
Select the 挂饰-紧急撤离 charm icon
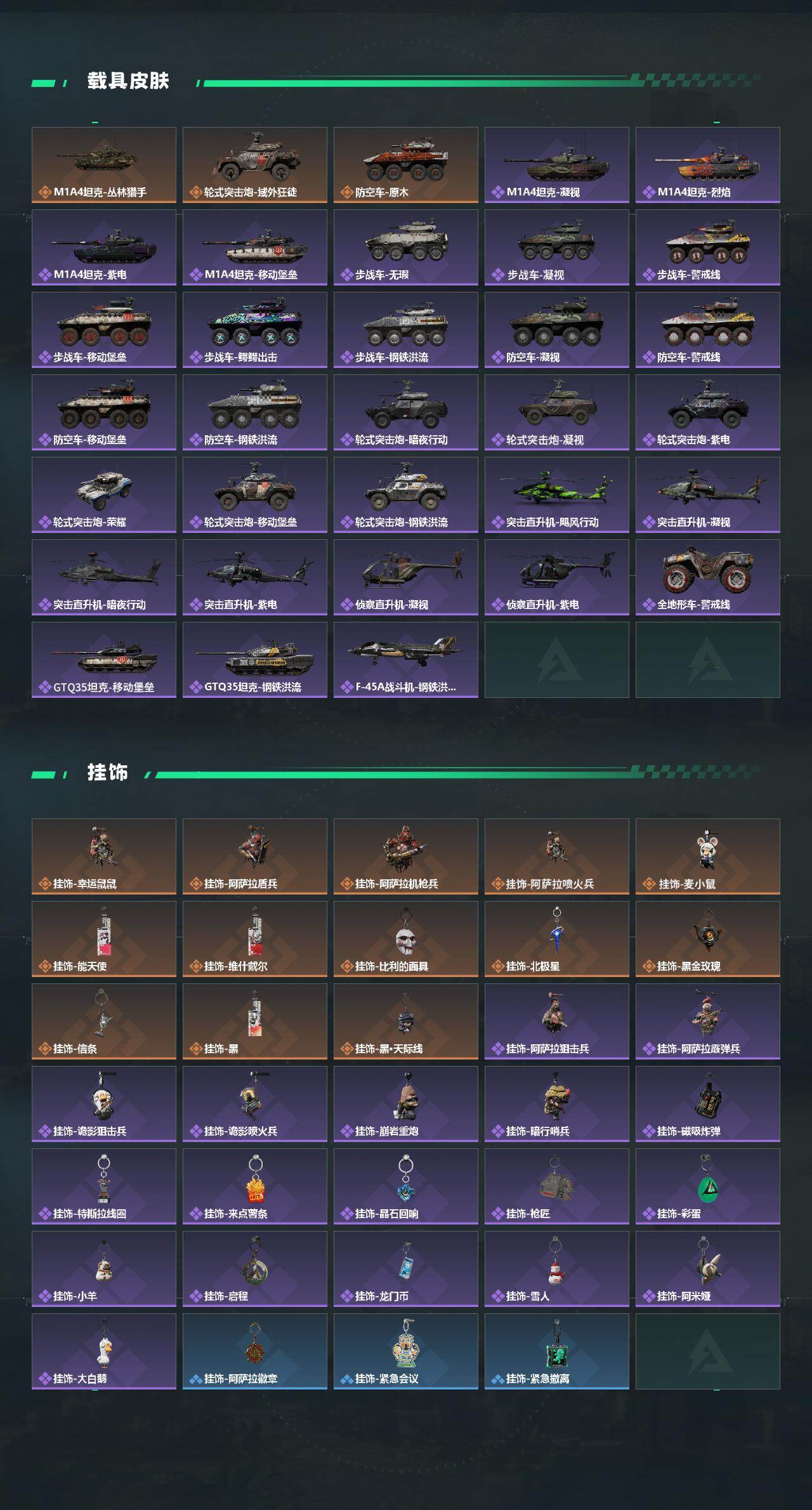pyautogui.click(x=557, y=1351)
